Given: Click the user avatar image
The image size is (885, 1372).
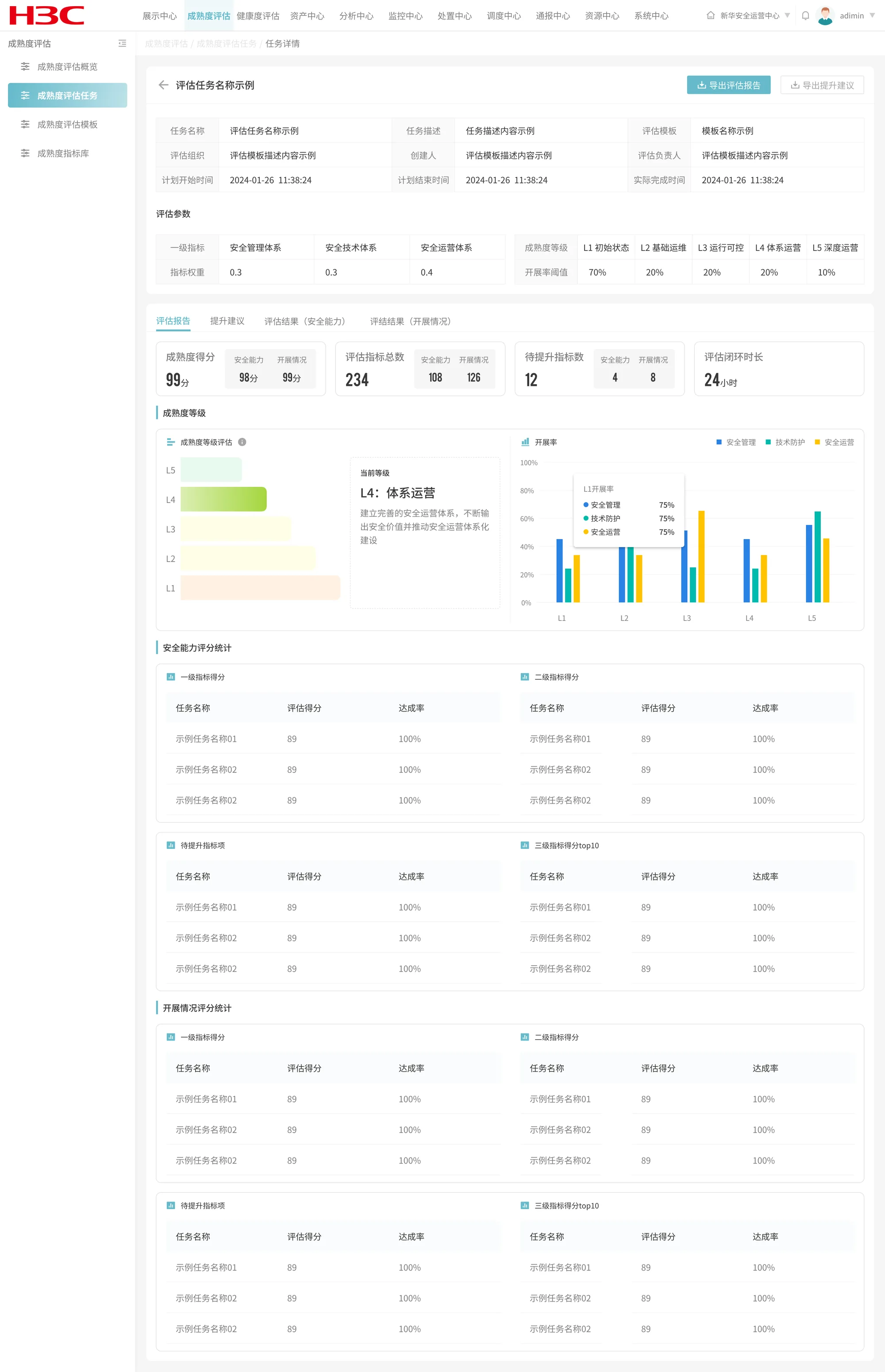Looking at the screenshot, I should tap(825, 15).
